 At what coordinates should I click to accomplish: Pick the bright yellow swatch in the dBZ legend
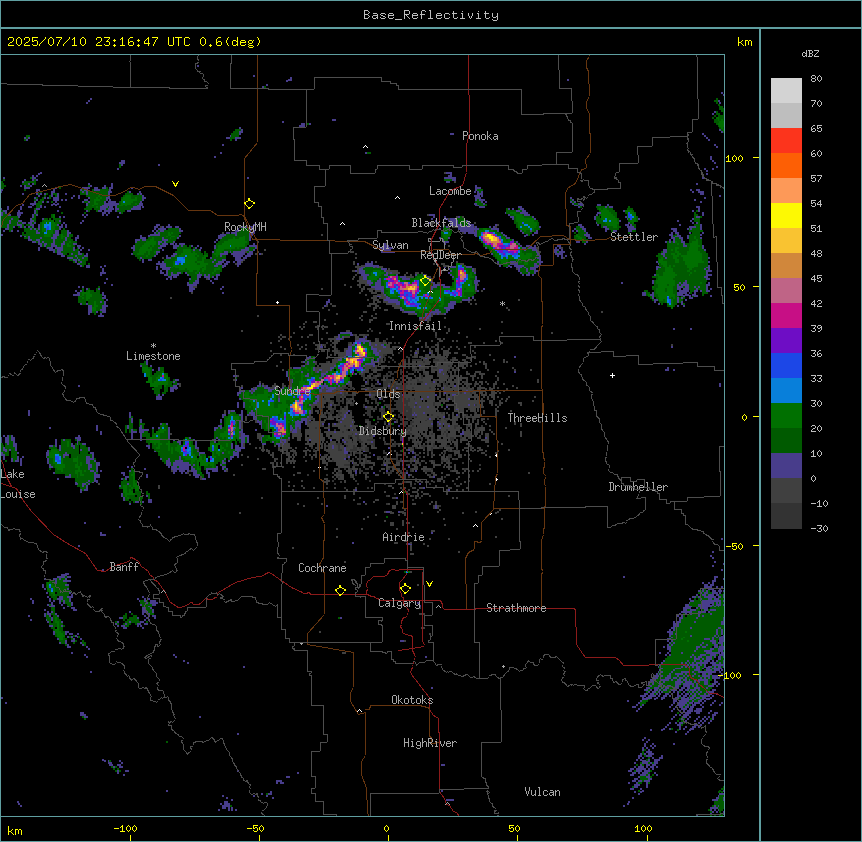tap(786, 215)
